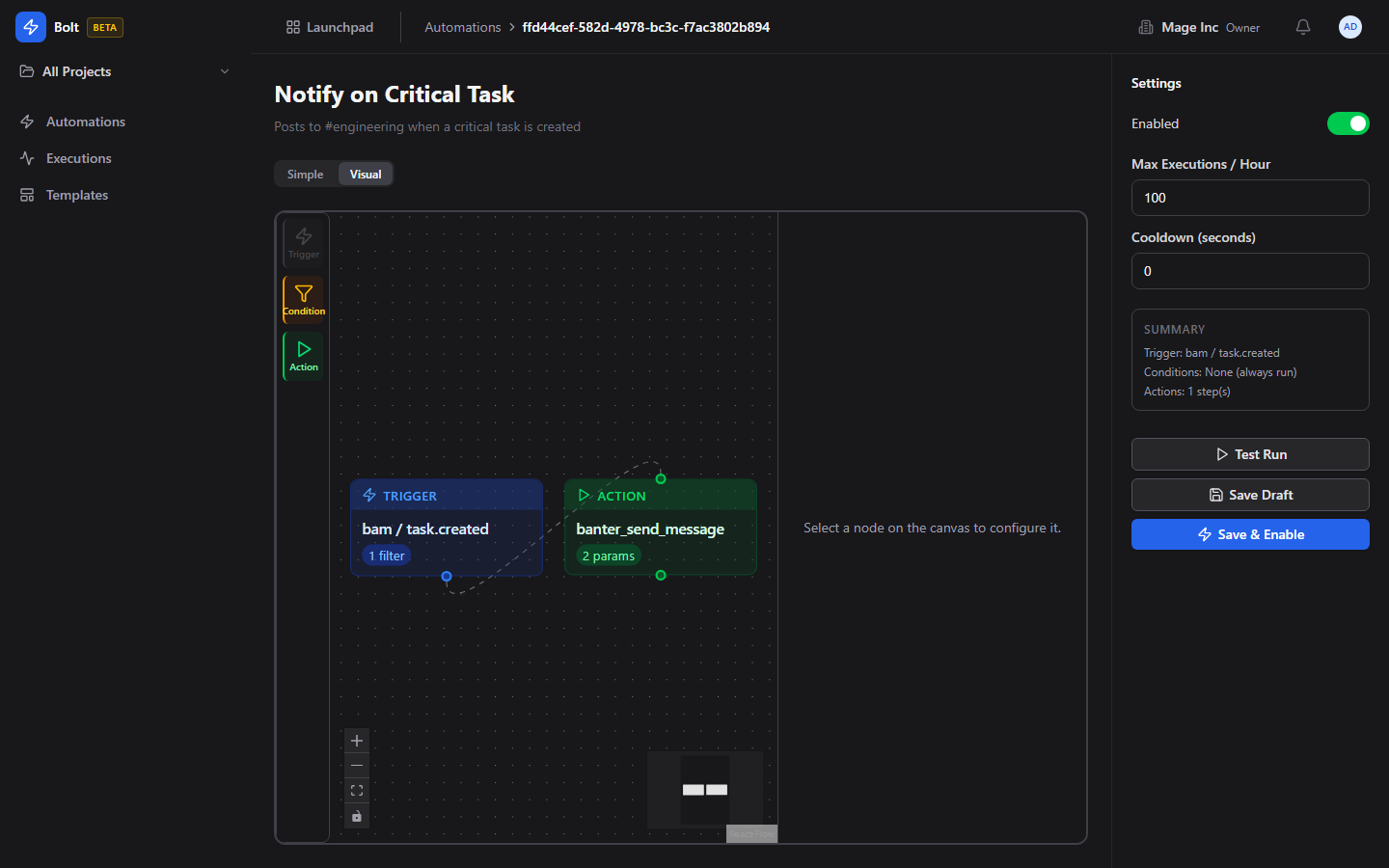Fit the canvas view to screen
Screen dimensions: 1389x868
[357, 791]
